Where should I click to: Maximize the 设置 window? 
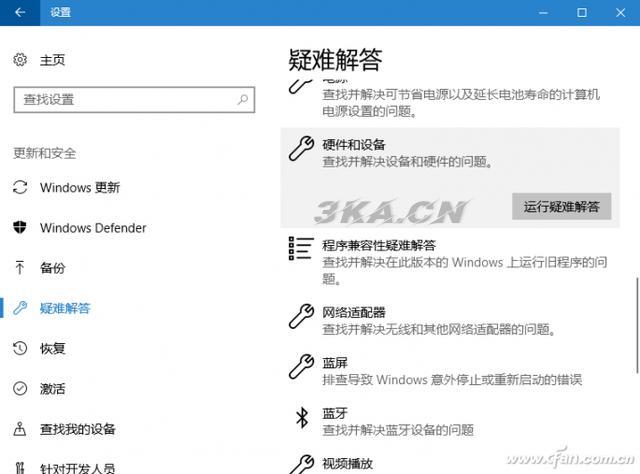(582, 13)
